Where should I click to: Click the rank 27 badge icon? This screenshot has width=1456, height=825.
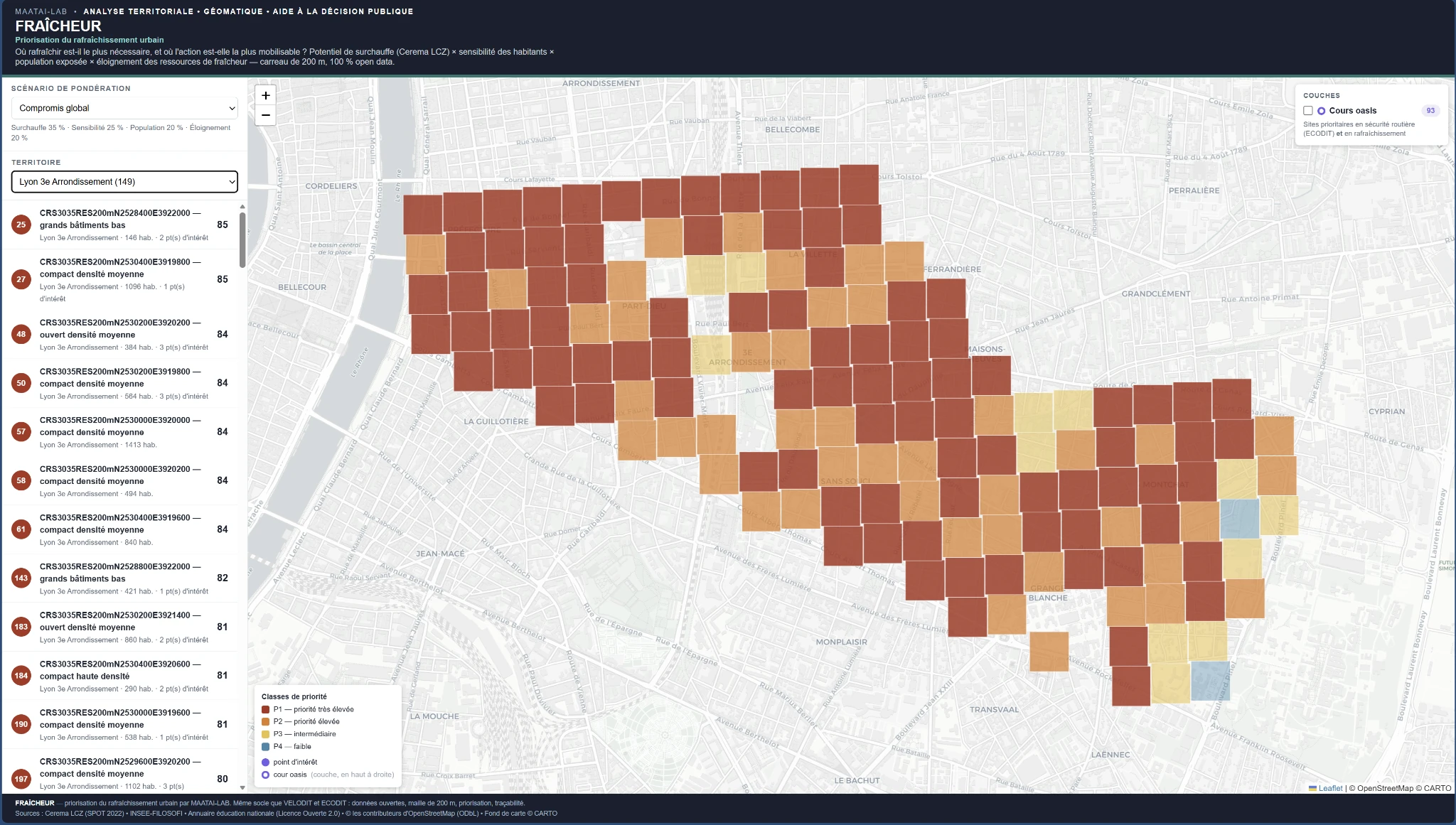[21, 279]
